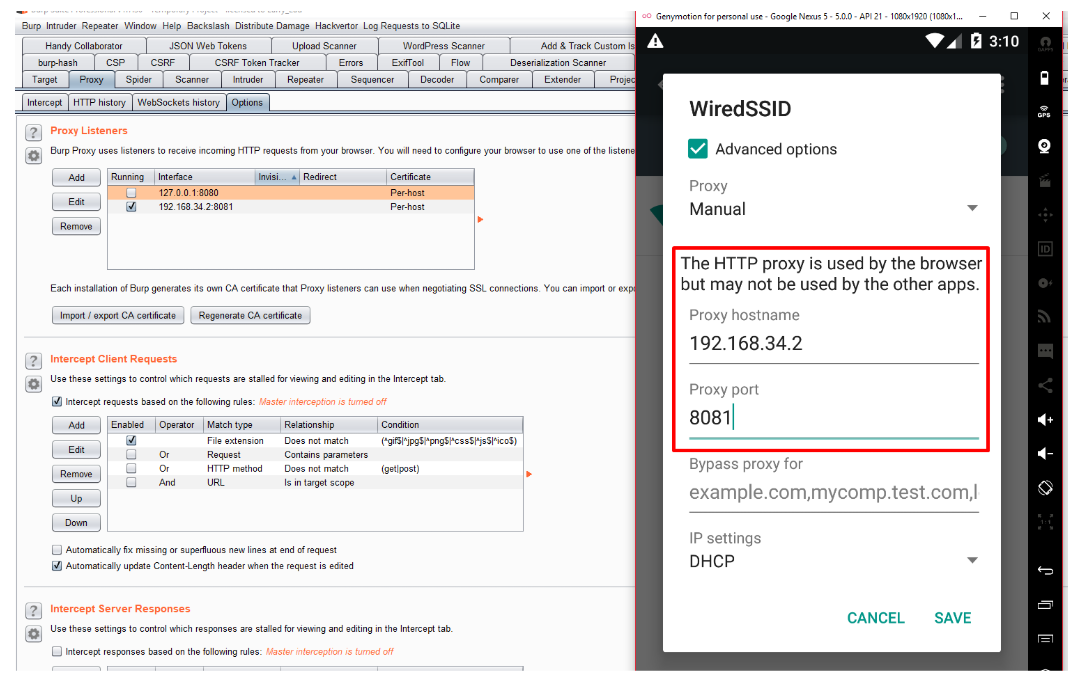
Task: Click orange arrow beside intercept rules table
Action: point(529,474)
